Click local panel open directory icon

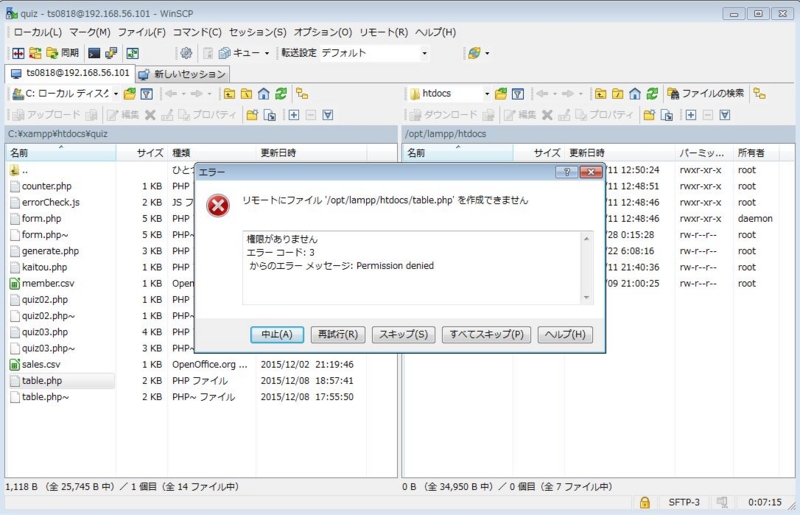tap(130, 94)
